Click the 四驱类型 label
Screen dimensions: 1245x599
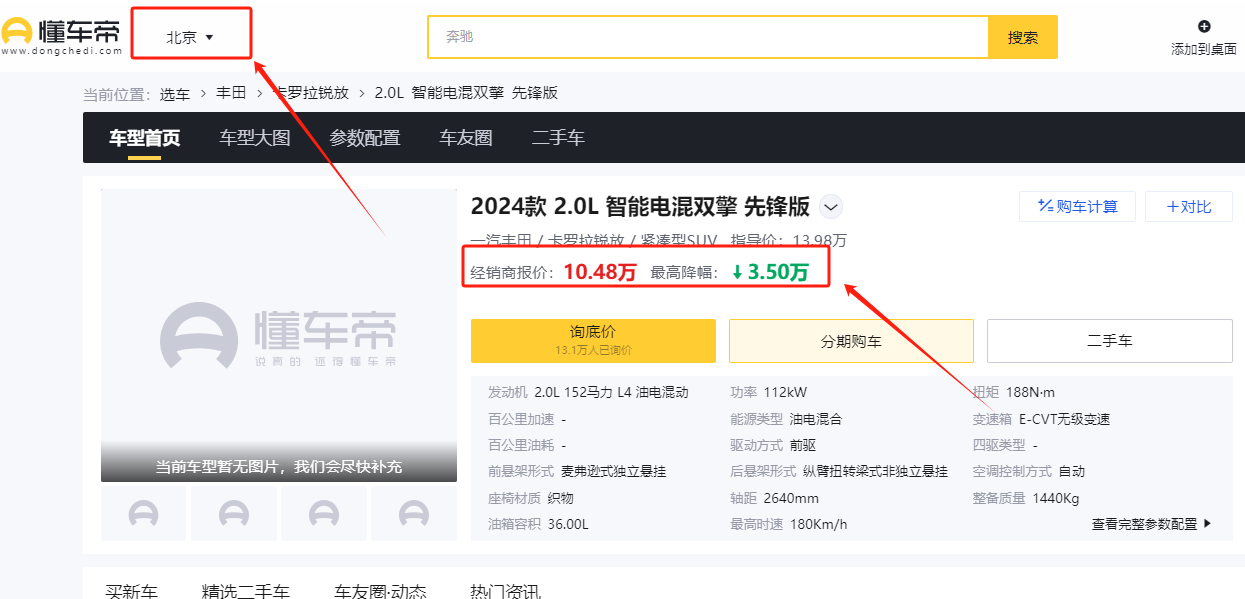point(999,445)
